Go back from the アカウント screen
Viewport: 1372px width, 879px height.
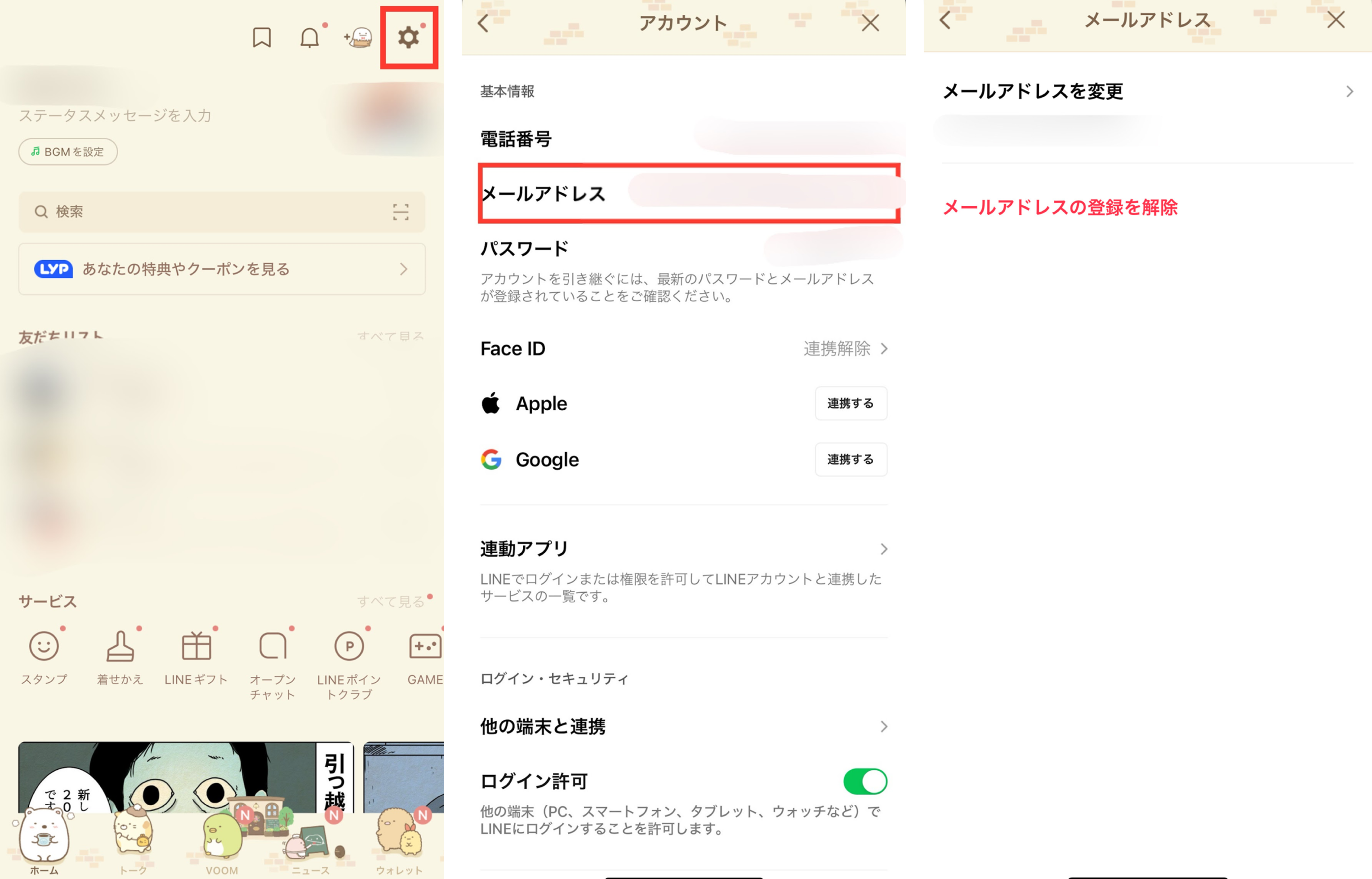pos(484,23)
